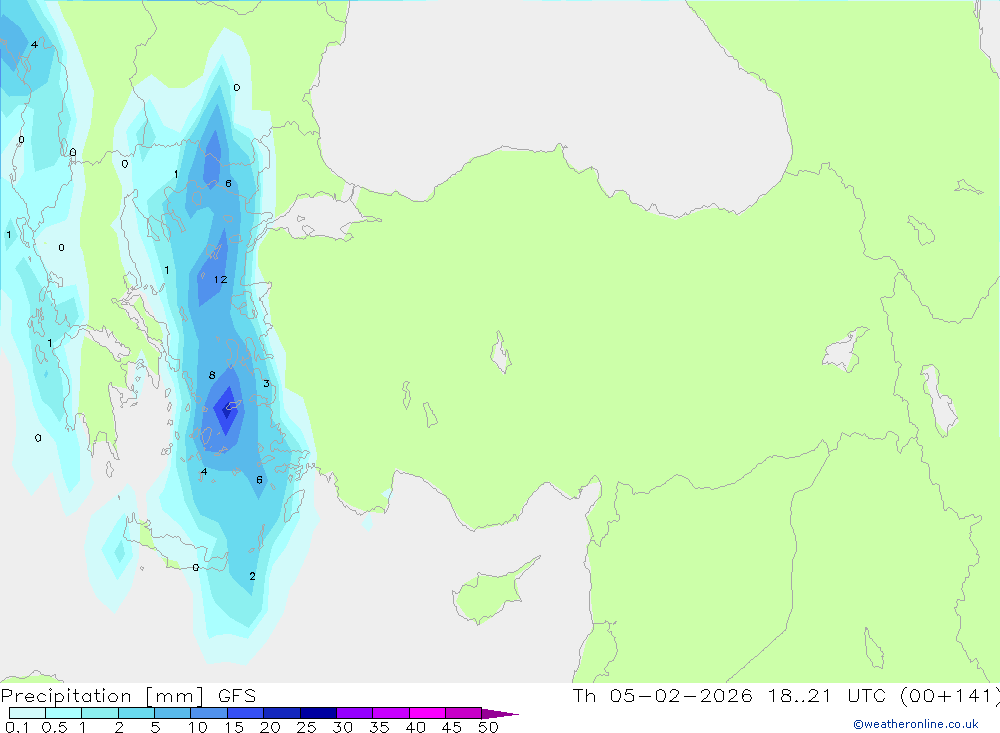Screen dimensions: 1000x733
Task: Click the "12" precipitation value on the map
Action: (x=221, y=279)
